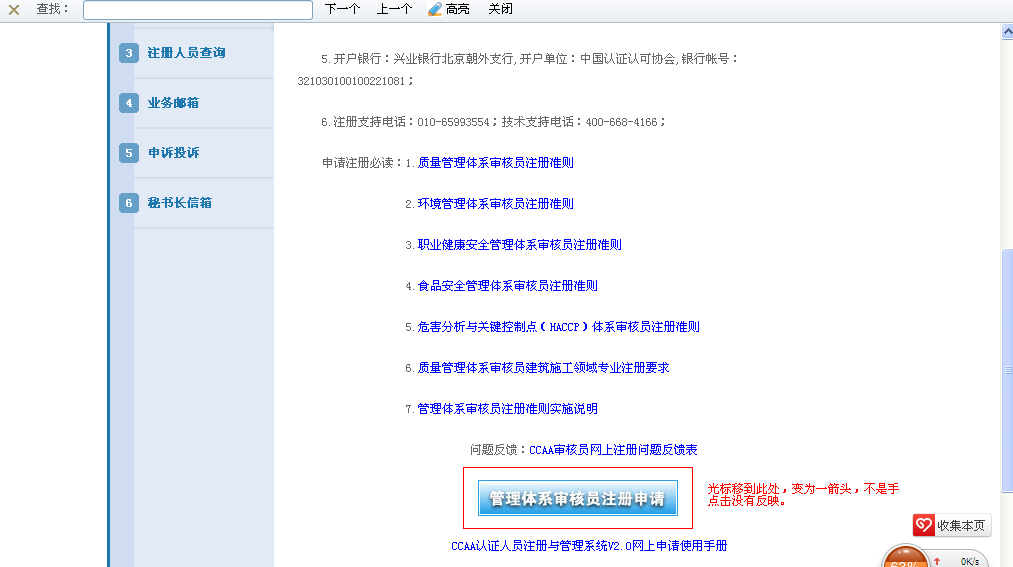Image resolution: width=1013 pixels, height=567 pixels.
Task: Click the number 6 sidebar badge
Action: click(129, 203)
